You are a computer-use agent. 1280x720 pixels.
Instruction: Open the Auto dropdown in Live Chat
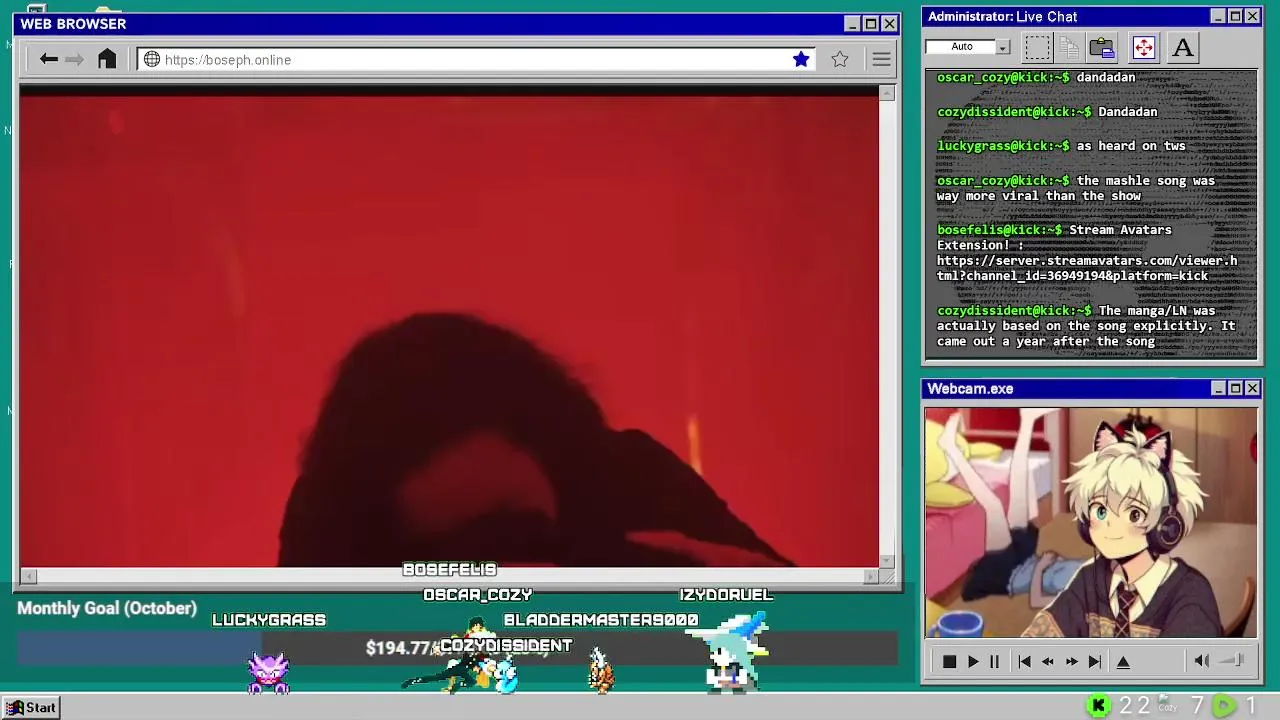click(1003, 47)
